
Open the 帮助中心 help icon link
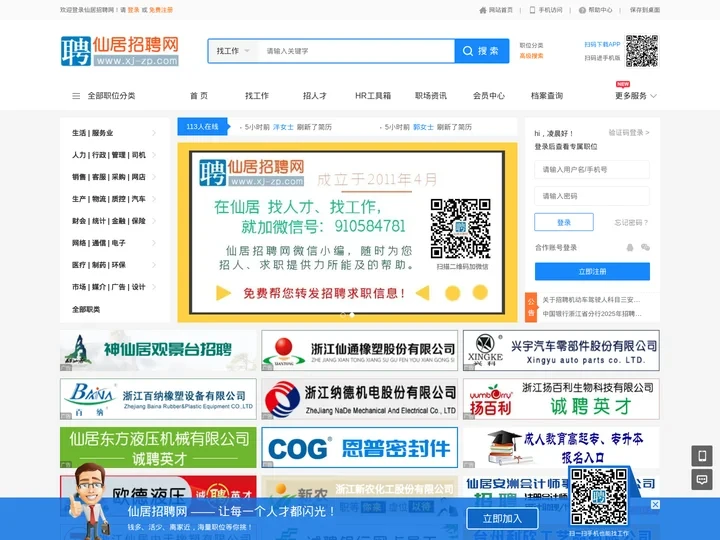[596, 10]
